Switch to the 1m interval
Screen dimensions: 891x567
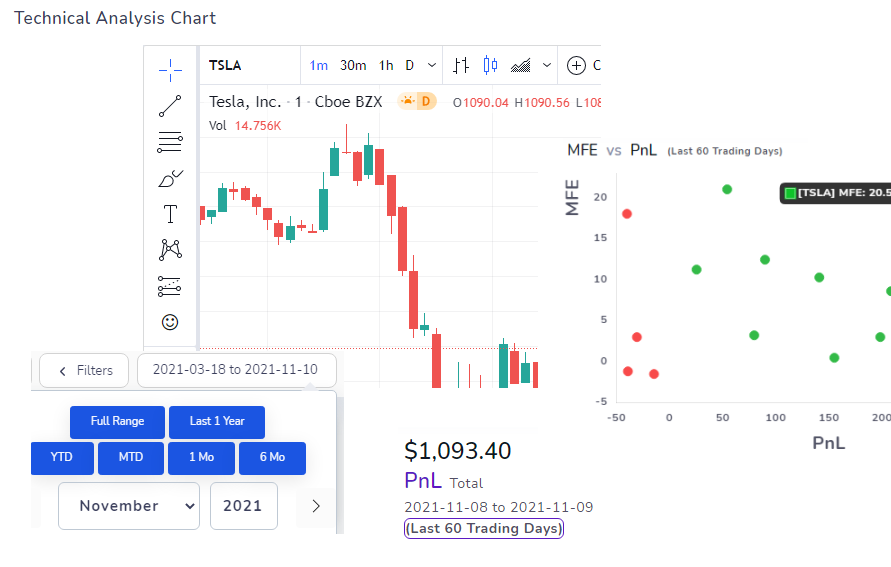click(319, 65)
